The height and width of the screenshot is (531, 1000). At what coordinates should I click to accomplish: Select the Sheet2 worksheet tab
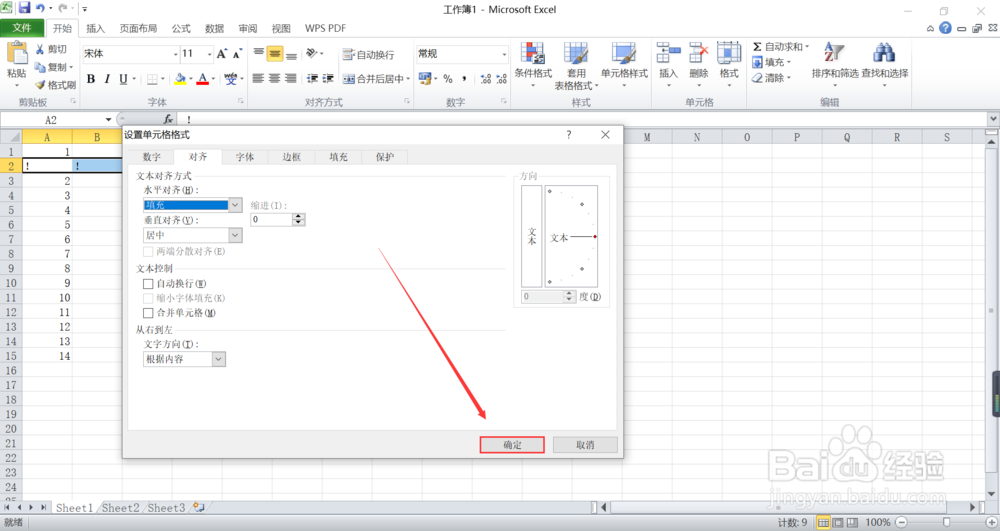[121, 508]
